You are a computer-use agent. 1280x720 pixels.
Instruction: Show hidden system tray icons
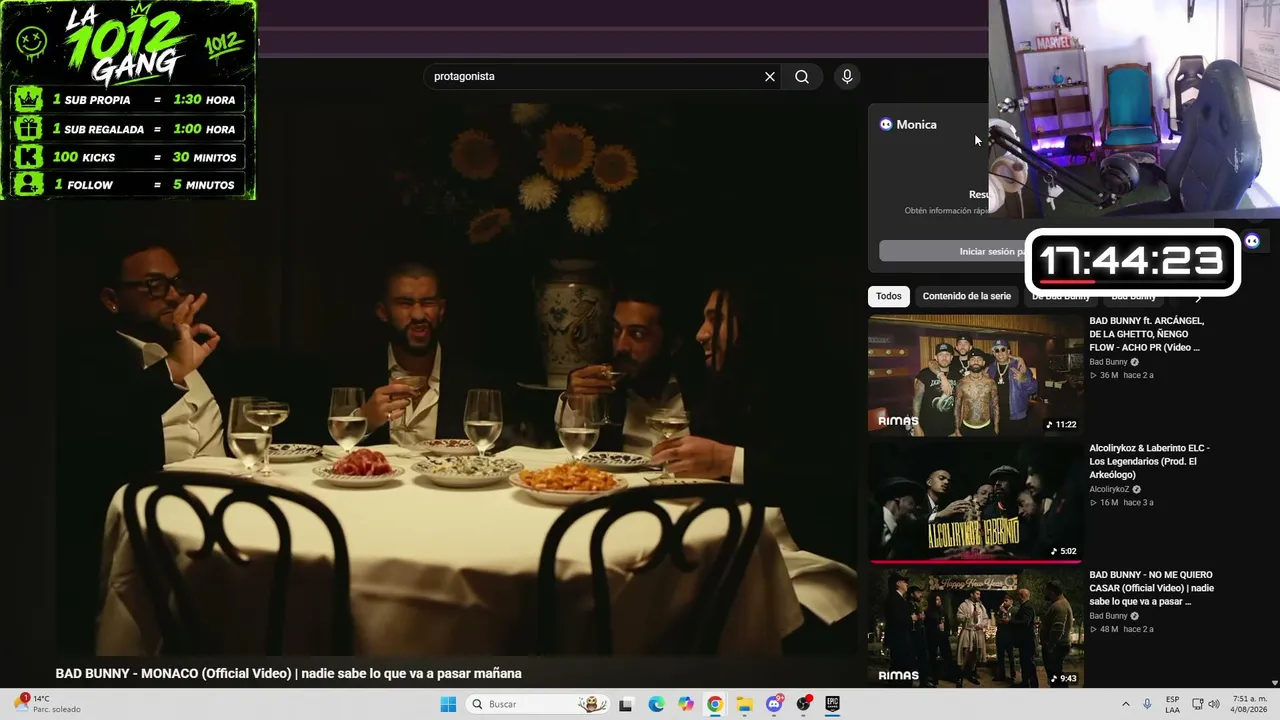point(1126,704)
